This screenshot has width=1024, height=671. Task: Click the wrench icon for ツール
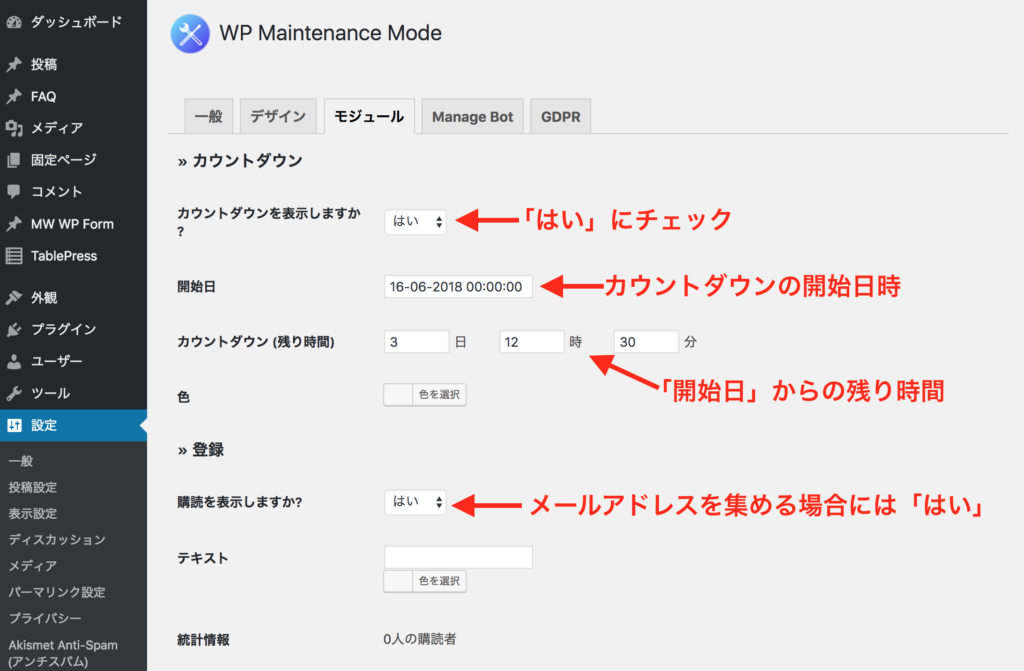click(14, 393)
